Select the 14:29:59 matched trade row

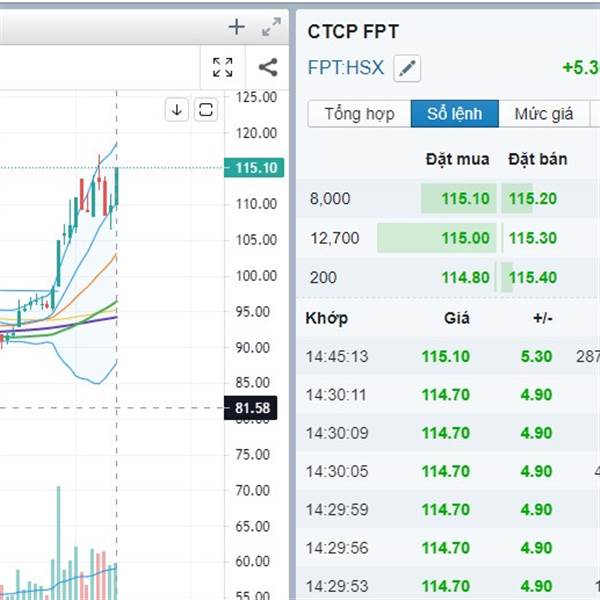448,509
